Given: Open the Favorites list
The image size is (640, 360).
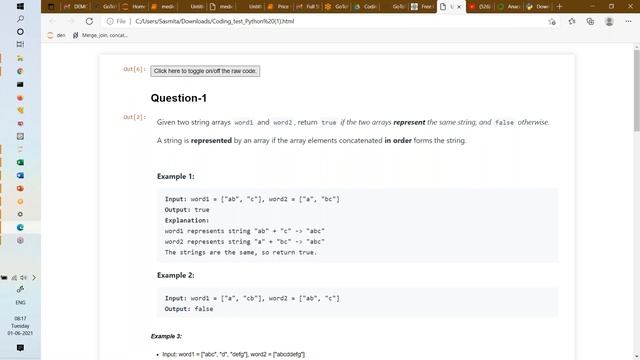Looking at the screenshot, I should pyautogui.click(x=571, y=22).
